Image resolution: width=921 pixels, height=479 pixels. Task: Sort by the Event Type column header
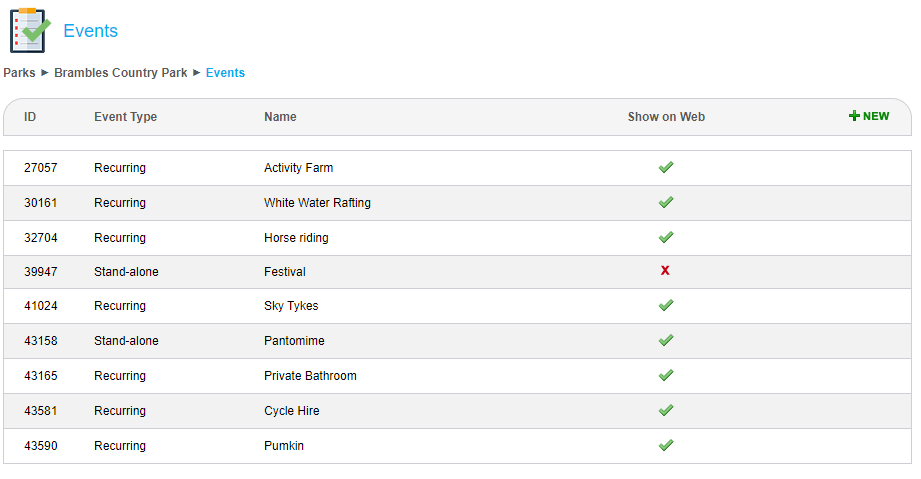(125, 117)
